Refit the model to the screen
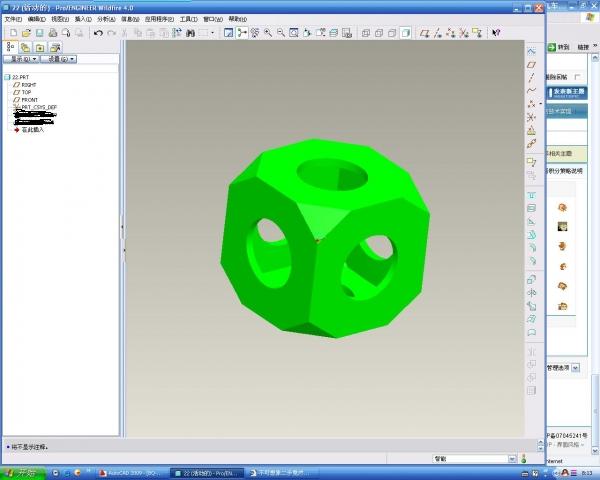This screenshot has width=600, height=480. point(294,33)
